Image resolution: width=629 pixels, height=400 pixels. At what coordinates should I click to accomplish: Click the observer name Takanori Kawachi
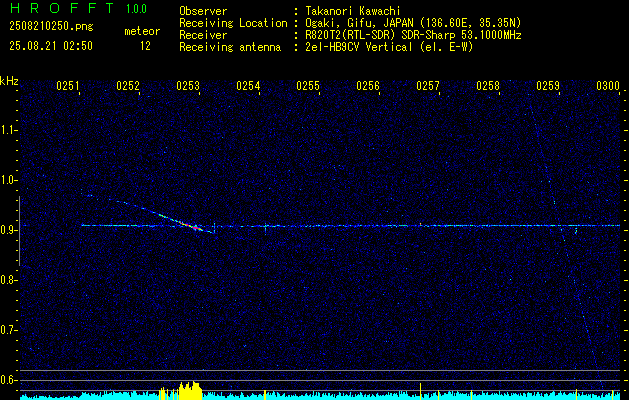[353, 11]
